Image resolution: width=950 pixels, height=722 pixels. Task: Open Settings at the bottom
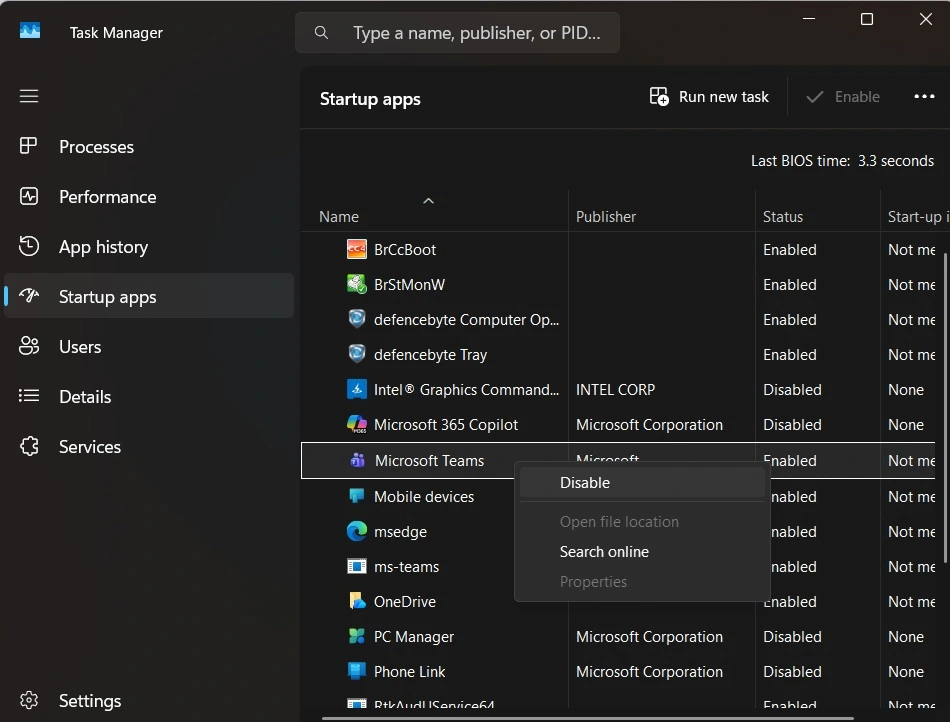click(x=149, y=700)
